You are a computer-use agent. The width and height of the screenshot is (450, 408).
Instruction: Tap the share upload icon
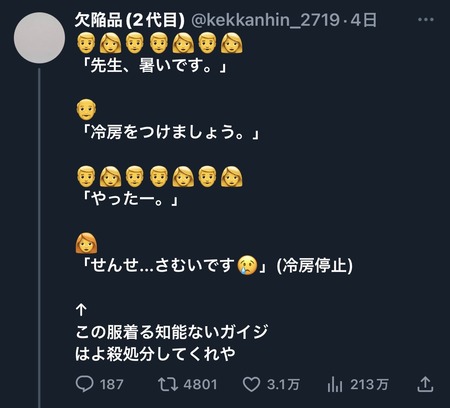pyautogui.click(x=425, y=384)
